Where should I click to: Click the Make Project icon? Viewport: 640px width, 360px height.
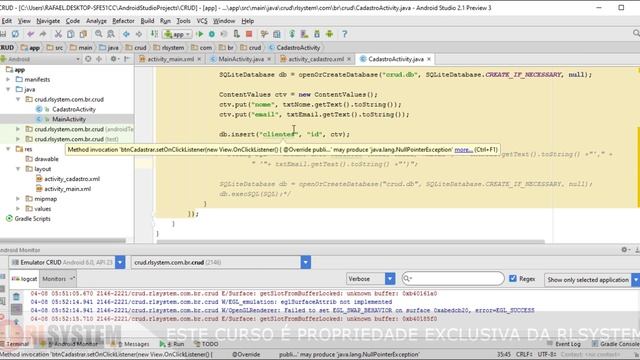coord(154,34)
